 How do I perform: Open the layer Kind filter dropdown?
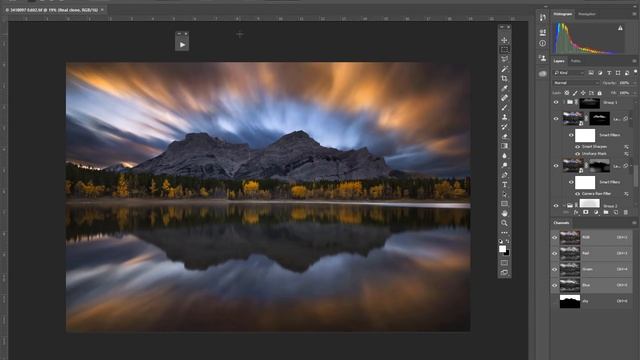(x=569, y=73)
